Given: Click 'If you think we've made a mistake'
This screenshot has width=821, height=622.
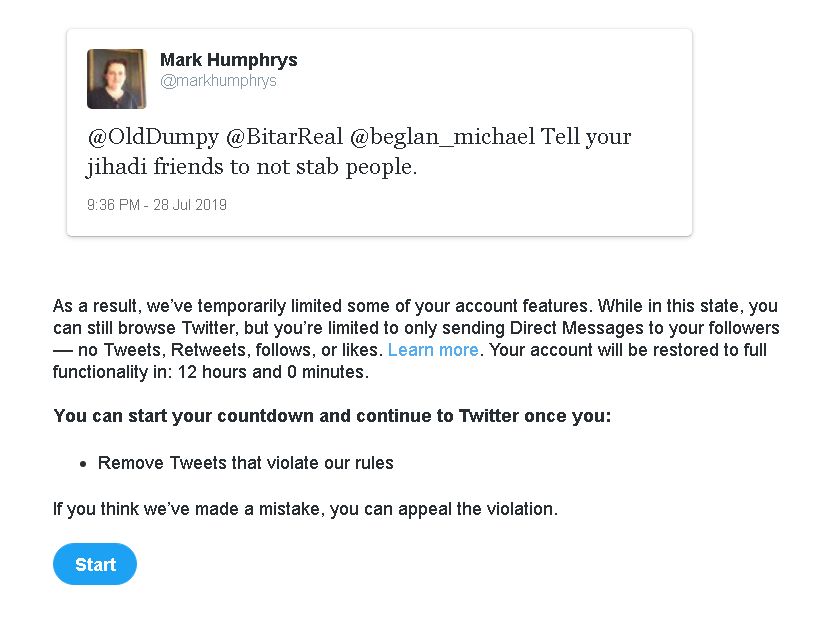Looking at the screenshot, I should 185,509.
